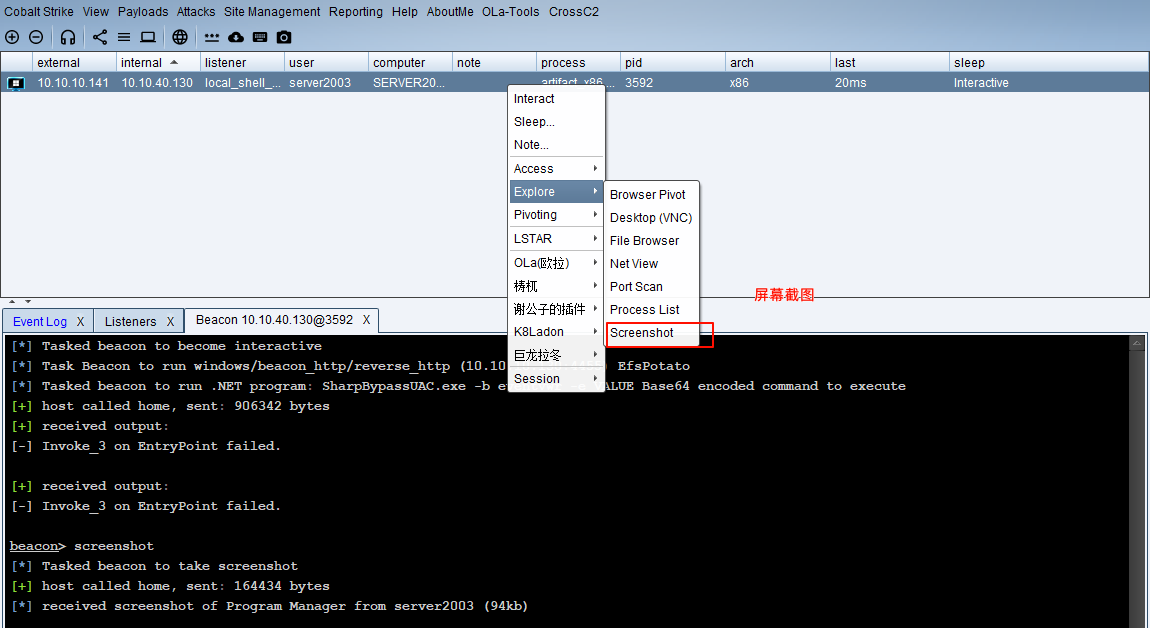Select Screenshot in the Explore submenu
Screen dimensions: 1150x628
click(652, 333)
